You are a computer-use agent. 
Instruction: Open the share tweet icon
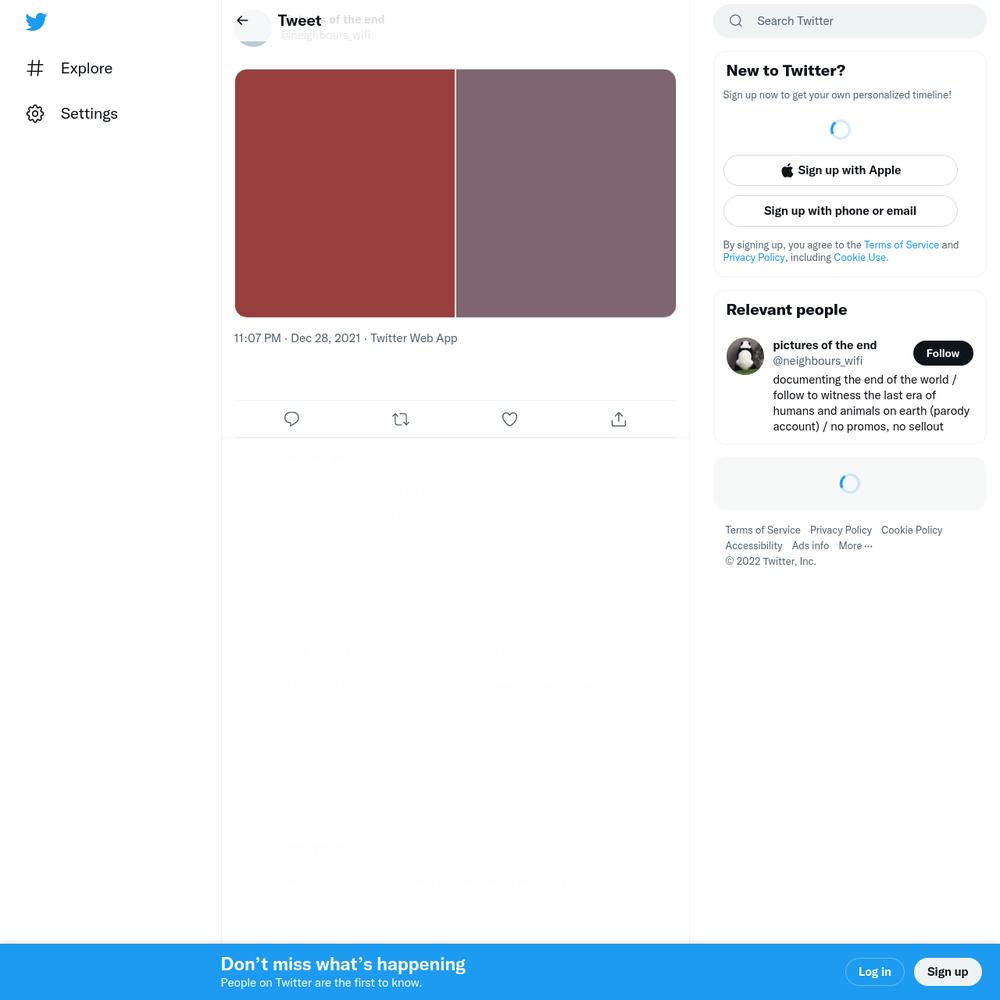pyautogui.click(x=619, y=419)
